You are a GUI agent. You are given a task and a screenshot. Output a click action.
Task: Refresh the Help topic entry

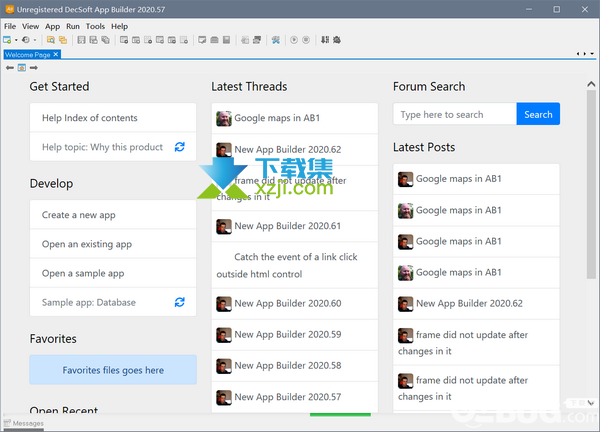(x=179, y=147)
